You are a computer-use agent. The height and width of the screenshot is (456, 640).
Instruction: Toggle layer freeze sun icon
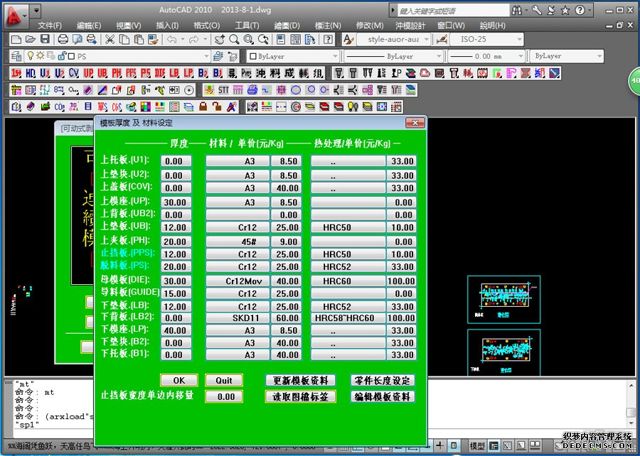coord(40,56)
